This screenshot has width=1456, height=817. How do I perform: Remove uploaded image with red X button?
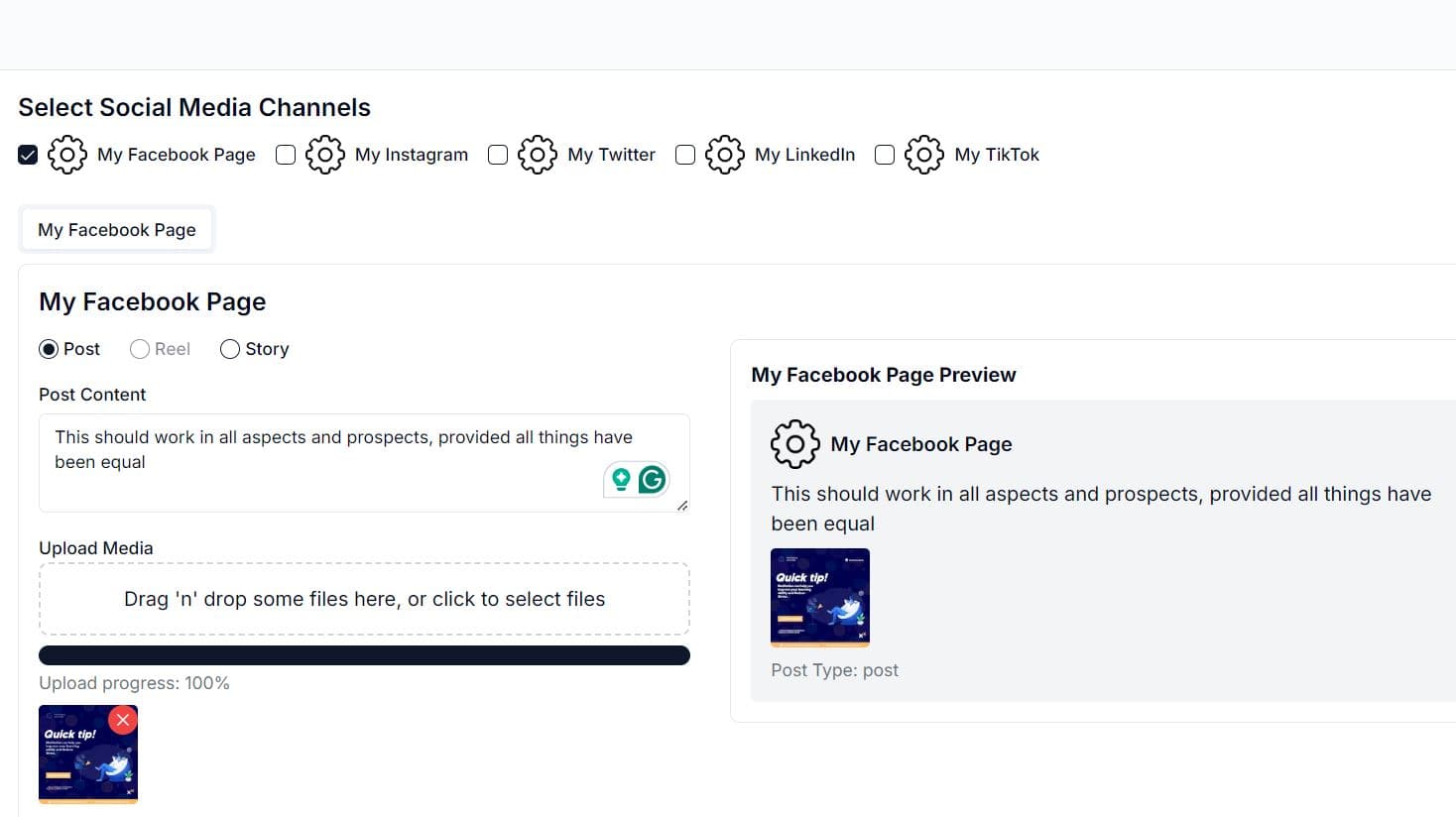pos(123,720)
